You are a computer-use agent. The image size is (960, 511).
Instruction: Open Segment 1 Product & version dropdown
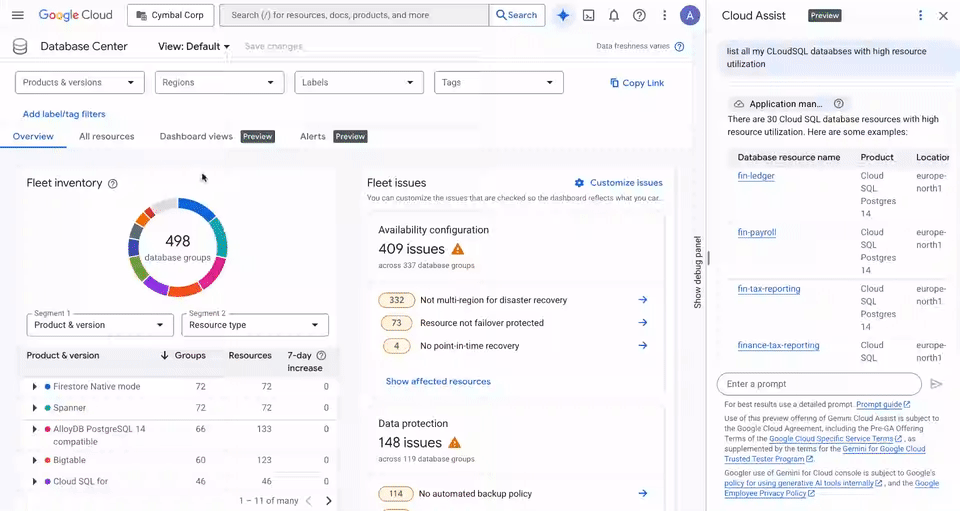pyautogui.click(x=100, y=325)
